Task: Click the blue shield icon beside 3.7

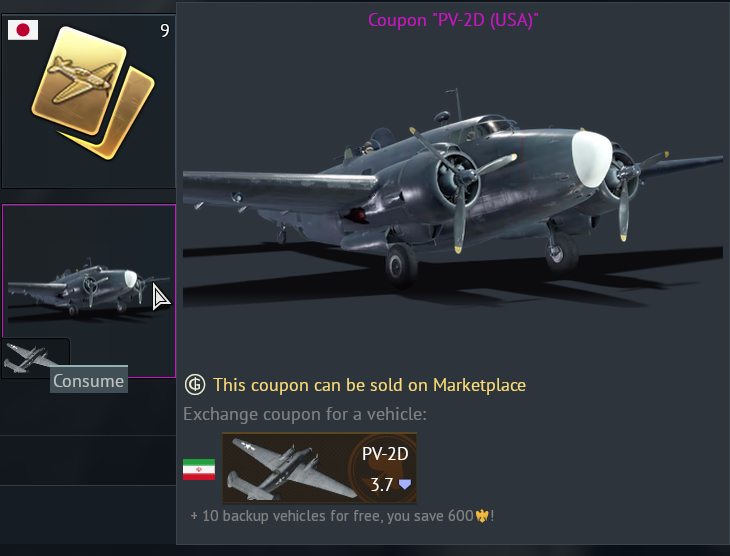Action: (405, 485)
